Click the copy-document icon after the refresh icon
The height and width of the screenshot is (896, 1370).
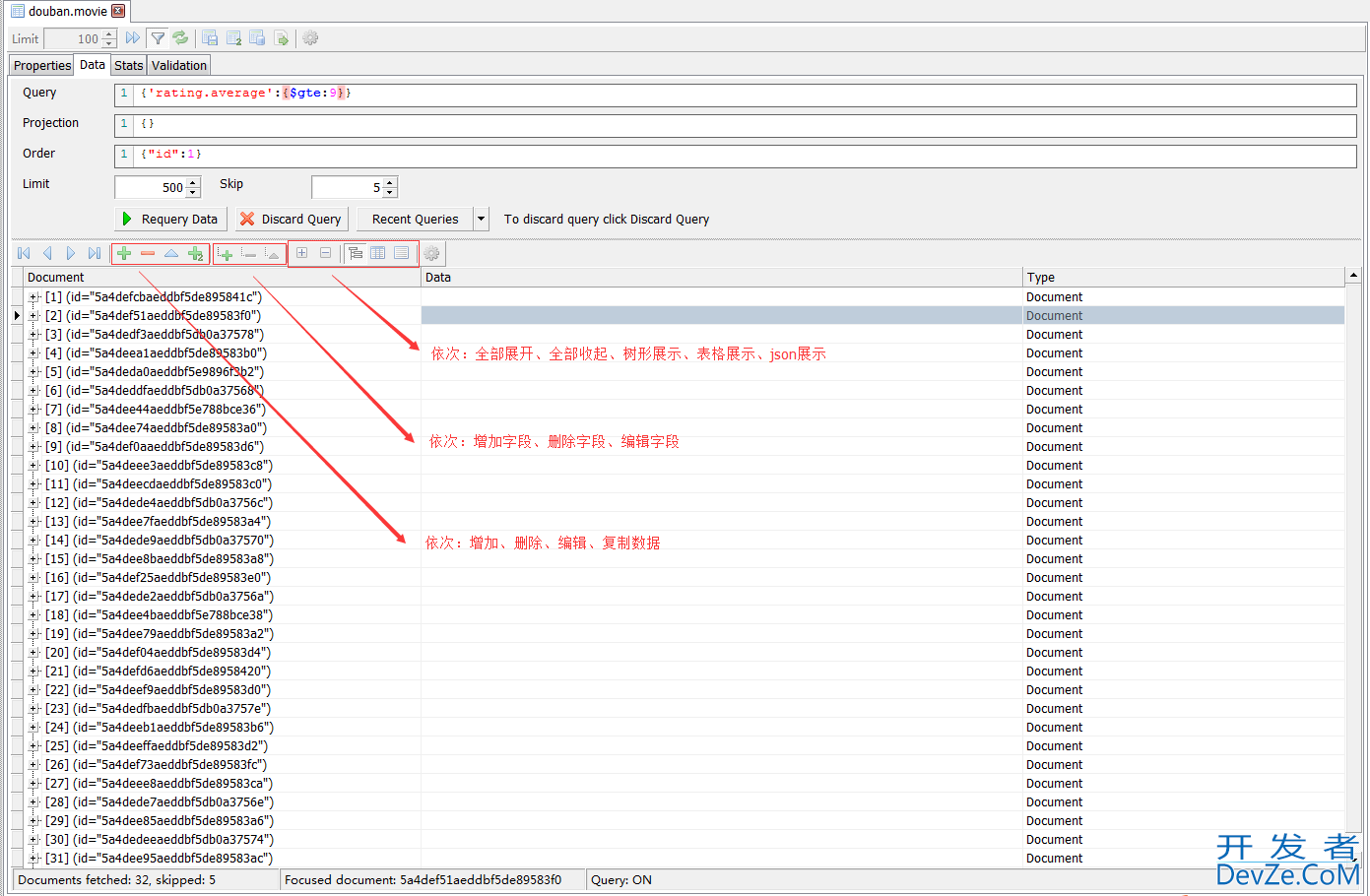(x=210, y=38)
